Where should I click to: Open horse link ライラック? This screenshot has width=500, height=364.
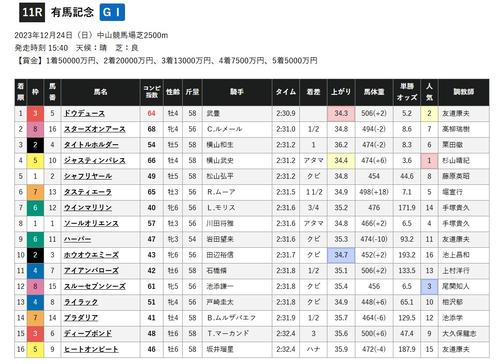81,302
